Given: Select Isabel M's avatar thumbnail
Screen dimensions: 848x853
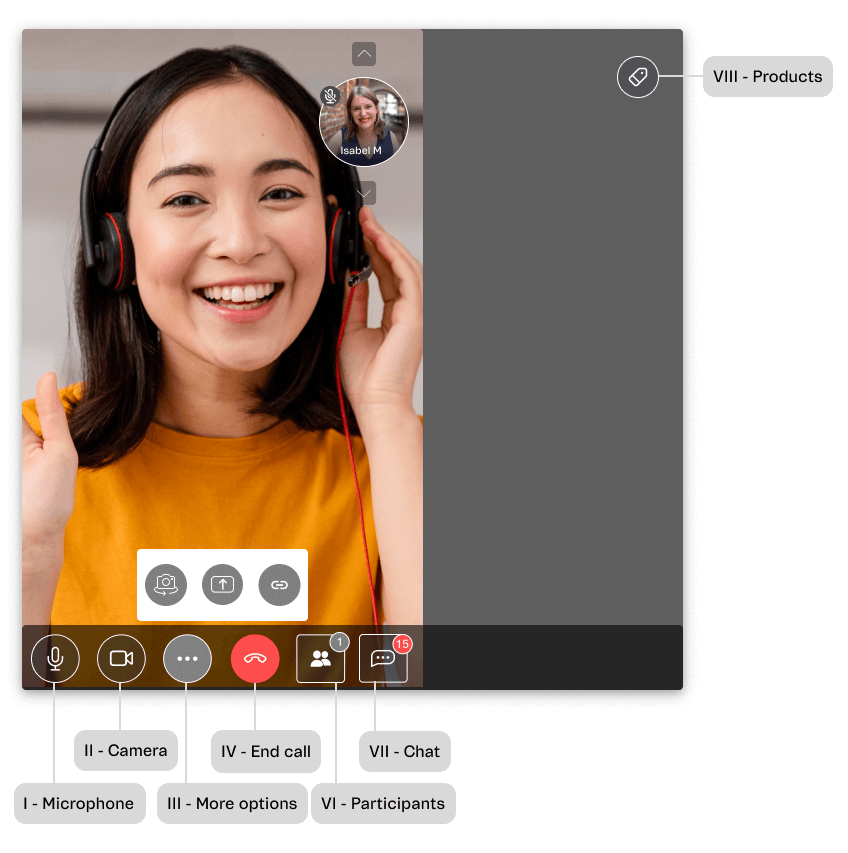Looking at the screenshot, I should tap(364, 121).
